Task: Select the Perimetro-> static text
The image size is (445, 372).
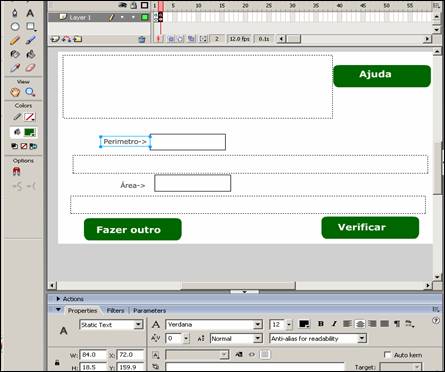Action: [125, 142]
